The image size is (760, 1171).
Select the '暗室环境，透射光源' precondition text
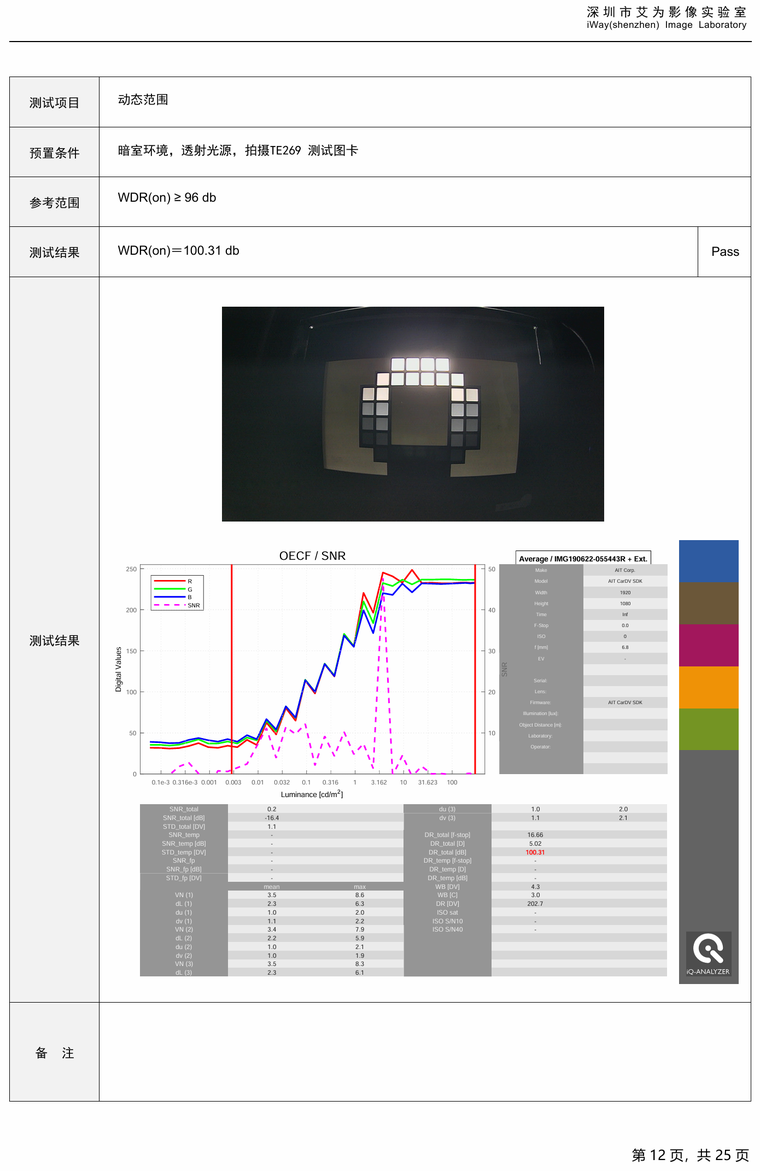pyautogui.click(x=174, y=150)
